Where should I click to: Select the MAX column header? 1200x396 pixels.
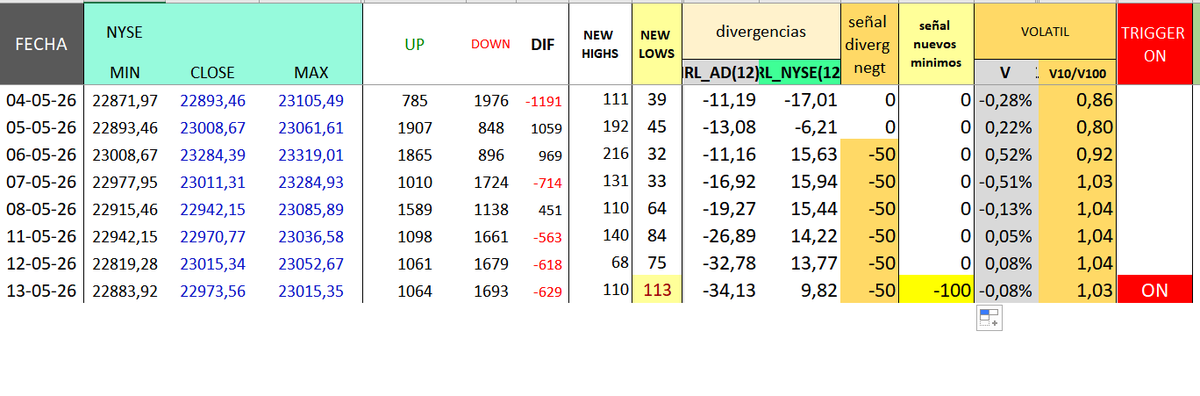tap(311, 73)
